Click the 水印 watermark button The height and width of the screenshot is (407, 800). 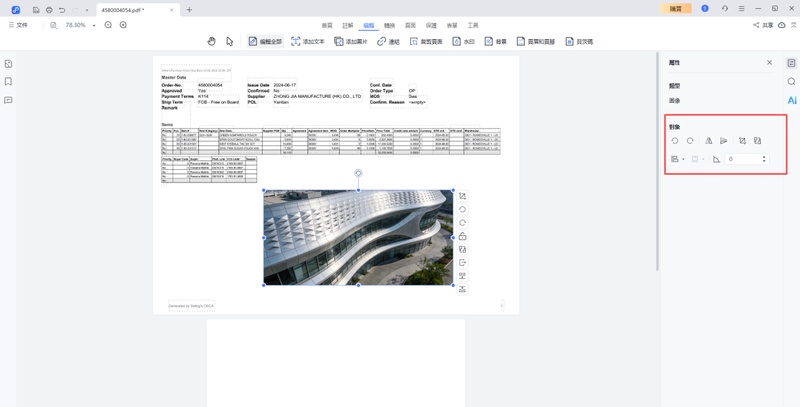point(463,41)
